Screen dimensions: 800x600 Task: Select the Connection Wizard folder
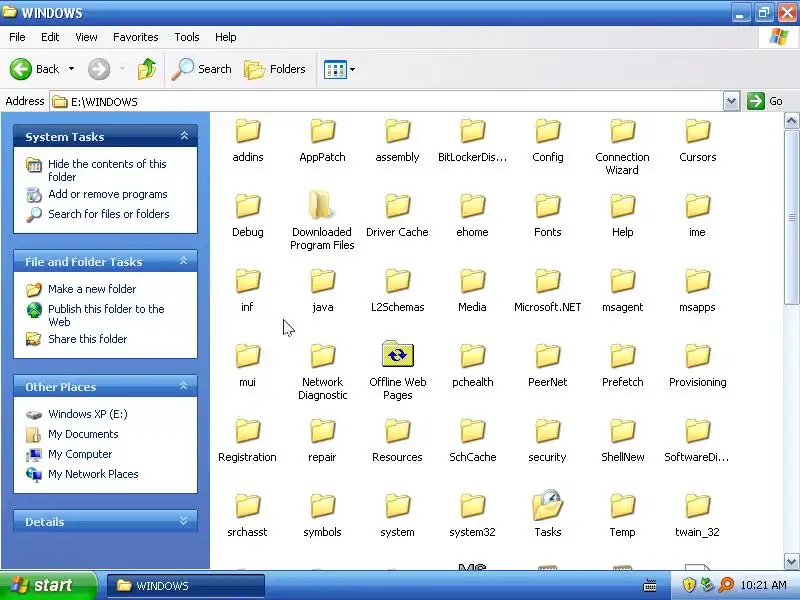coord(622,147)
